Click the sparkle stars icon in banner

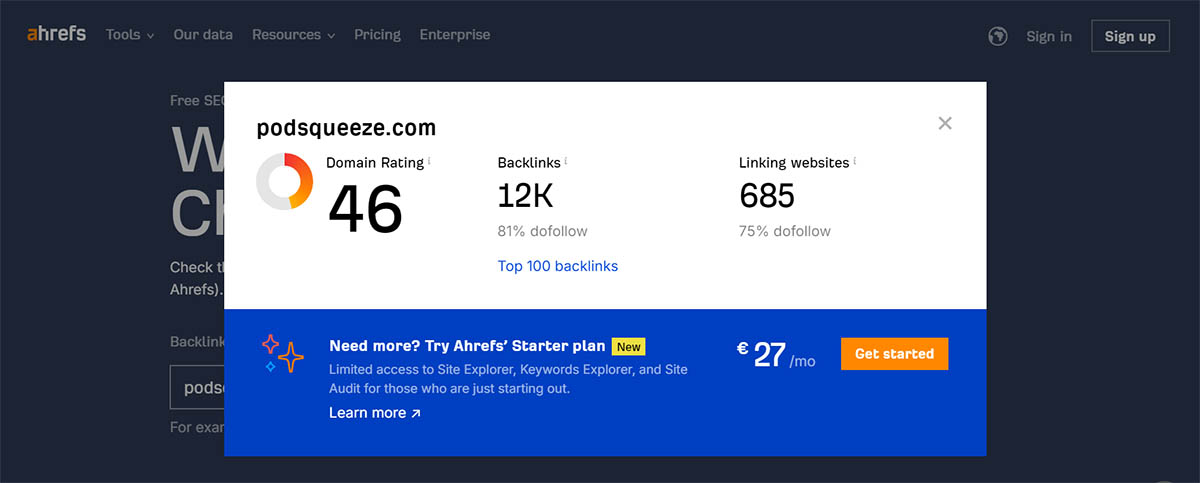[282, 353]
